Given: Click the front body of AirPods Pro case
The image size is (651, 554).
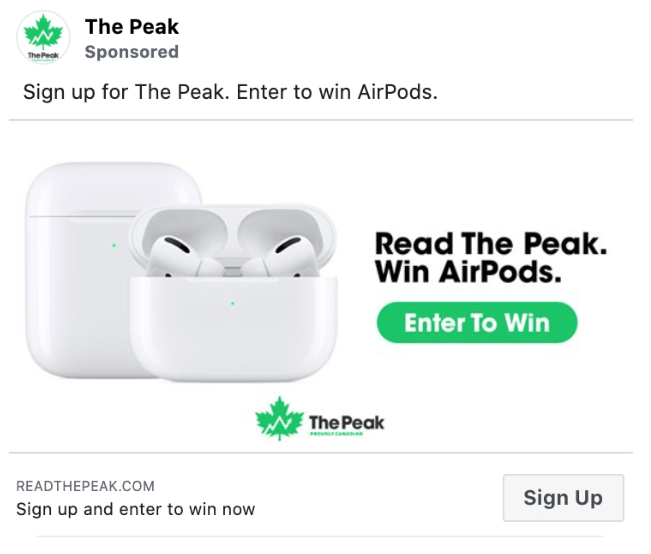Looking at the screenshot, I should [232, 328].
